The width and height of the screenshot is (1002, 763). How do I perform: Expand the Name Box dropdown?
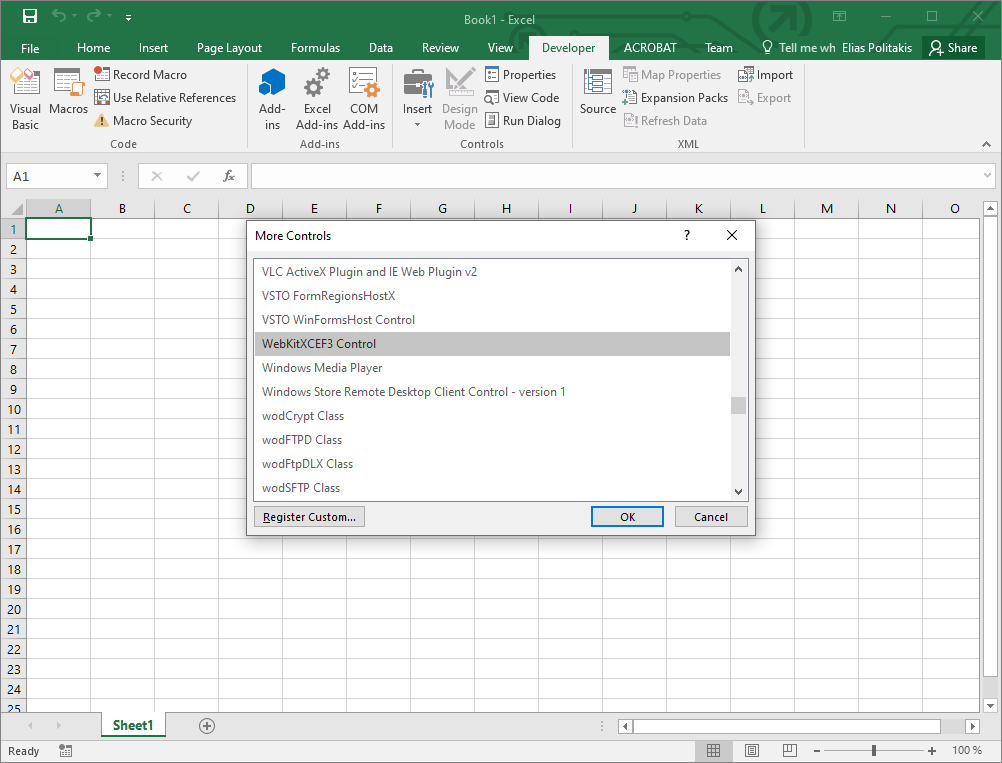click(x=97, y=175)
